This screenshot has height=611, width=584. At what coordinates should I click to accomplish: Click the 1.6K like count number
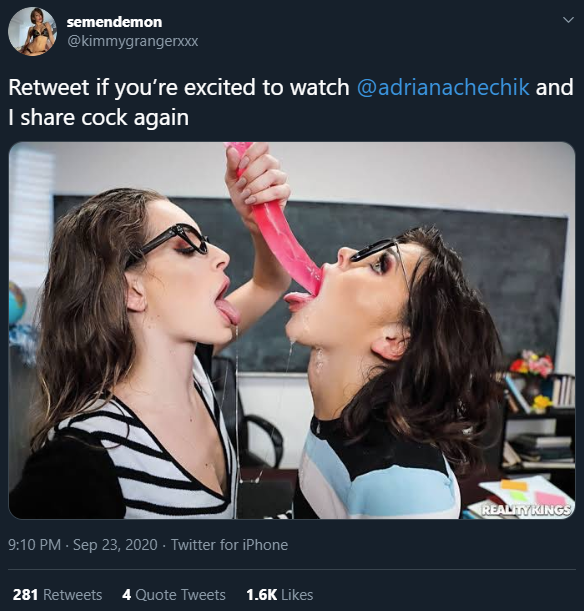coord(261,595)
